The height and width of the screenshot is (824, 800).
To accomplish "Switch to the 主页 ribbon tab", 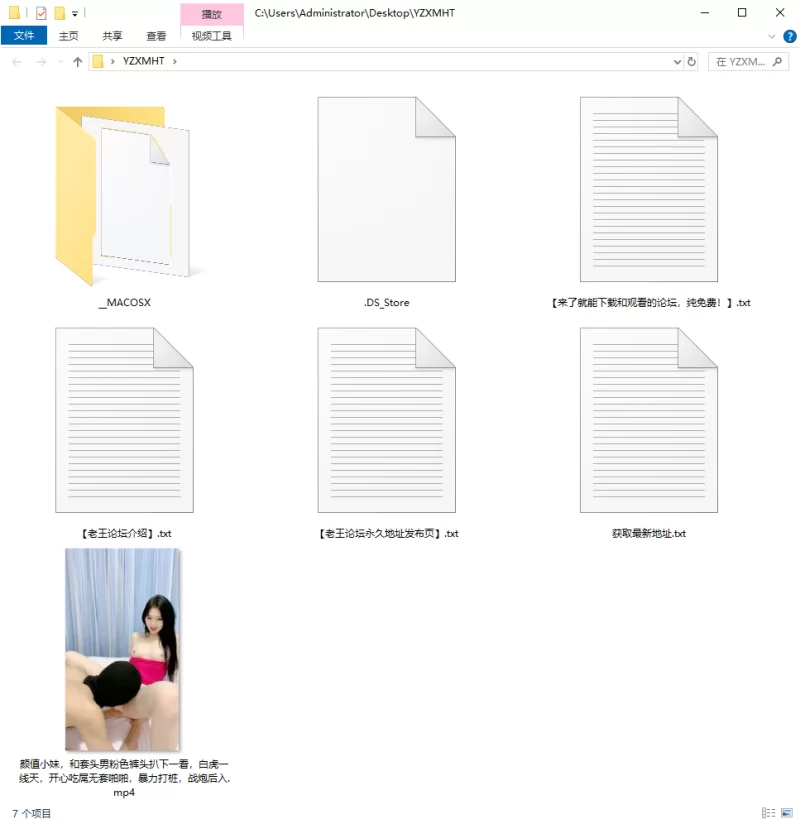I will [x=68, y=36].
